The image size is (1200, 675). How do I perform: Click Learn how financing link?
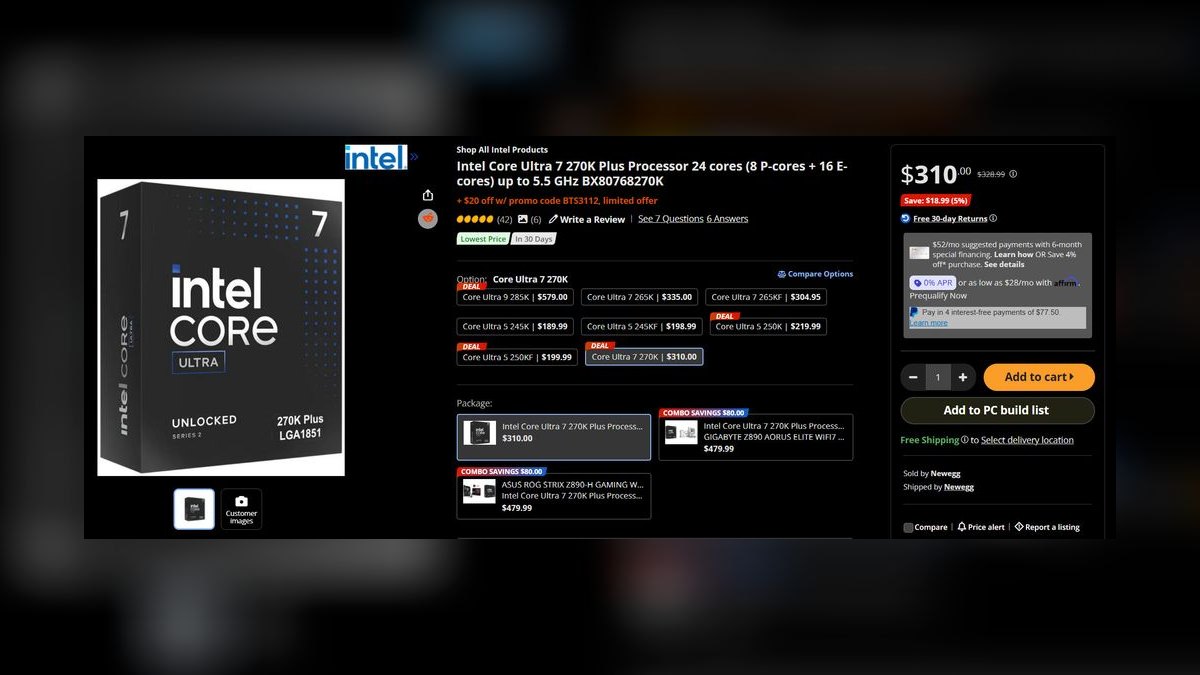click(1013, 255)
